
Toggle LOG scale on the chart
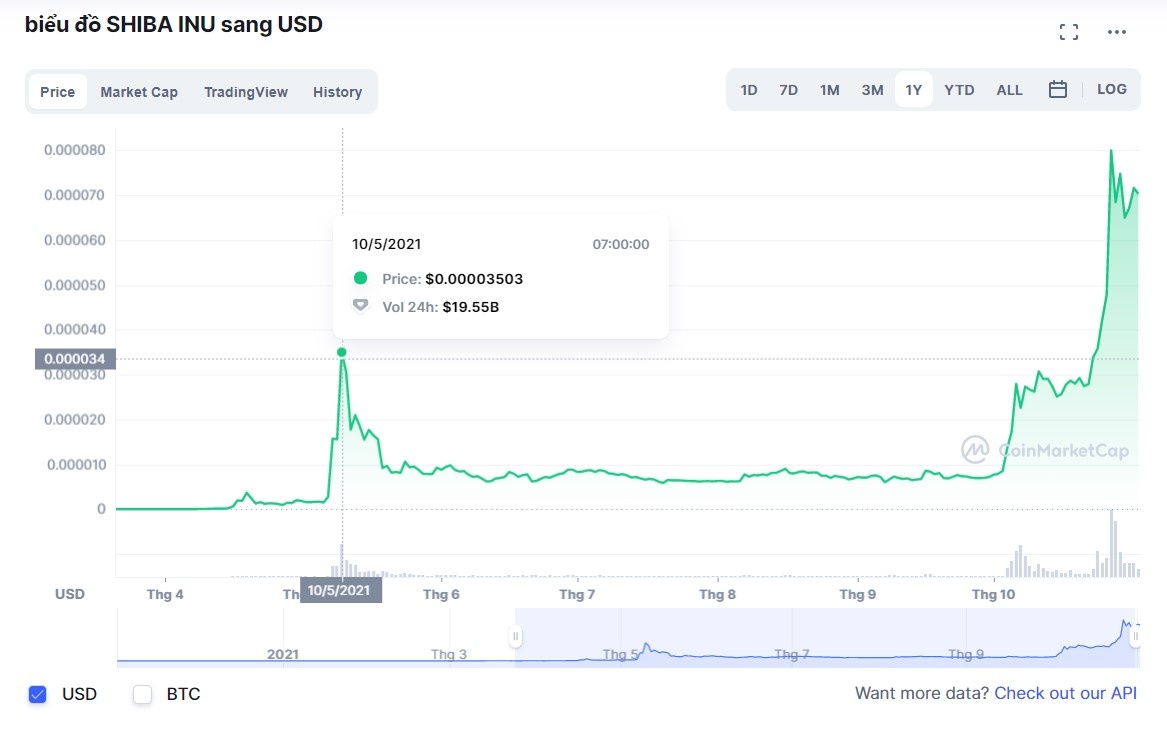pyautogui.click(x=1111, y=89)
